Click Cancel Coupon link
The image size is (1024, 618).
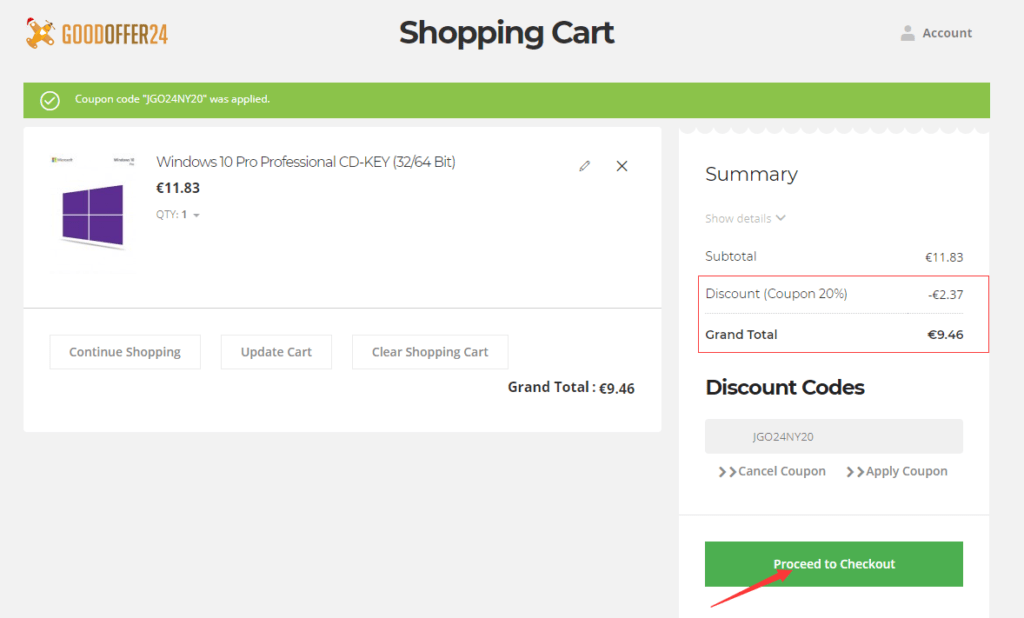point(772,471)
